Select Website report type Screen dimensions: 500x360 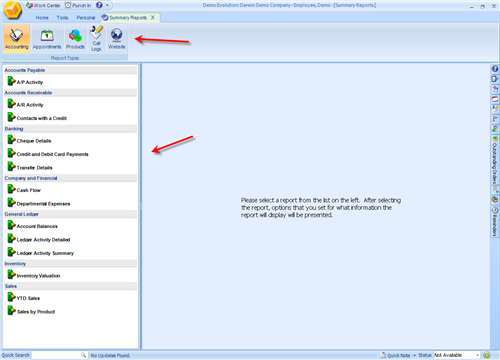coord(117,39)
